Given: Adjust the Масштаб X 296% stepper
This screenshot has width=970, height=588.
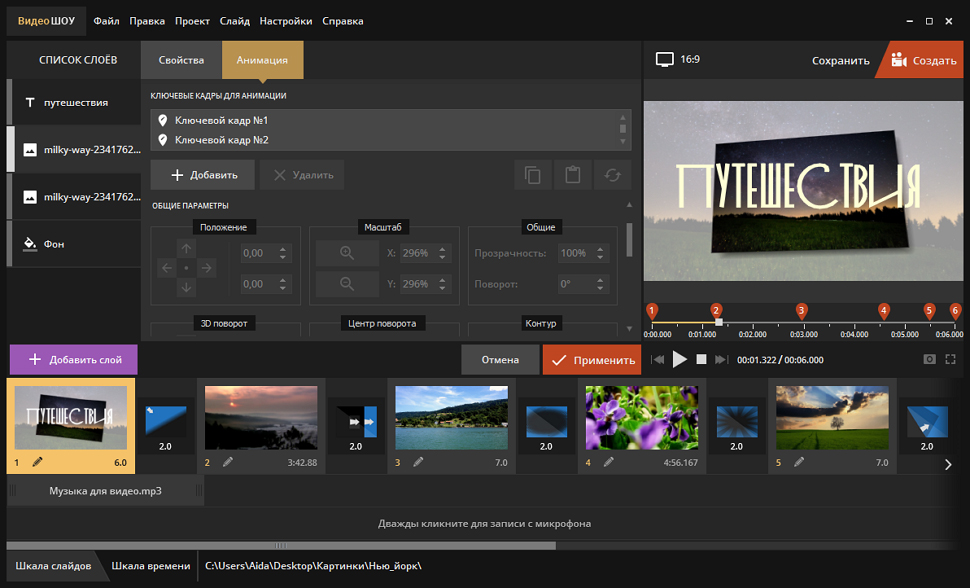Looking at the screenshot, I should [442, 253].
